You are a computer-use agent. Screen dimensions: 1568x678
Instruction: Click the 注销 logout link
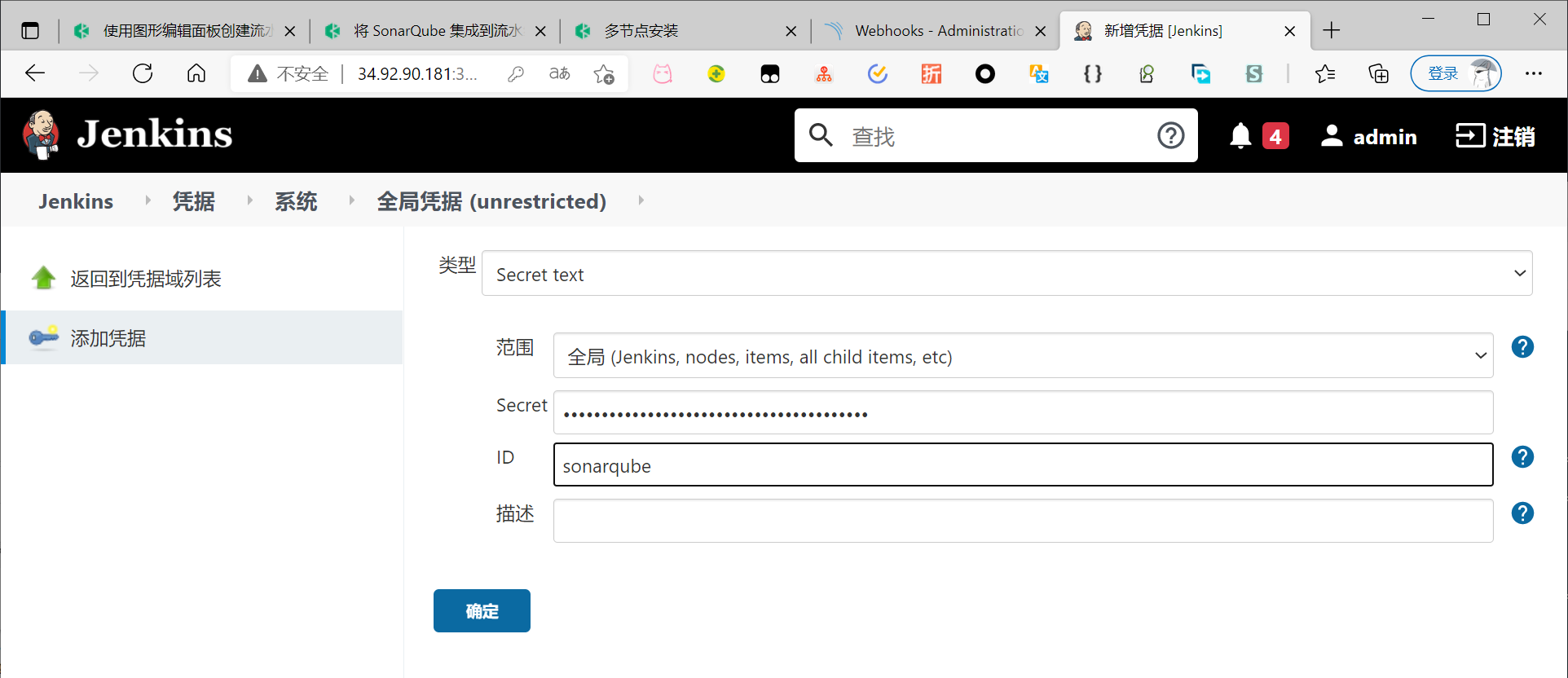(1495, 136)
